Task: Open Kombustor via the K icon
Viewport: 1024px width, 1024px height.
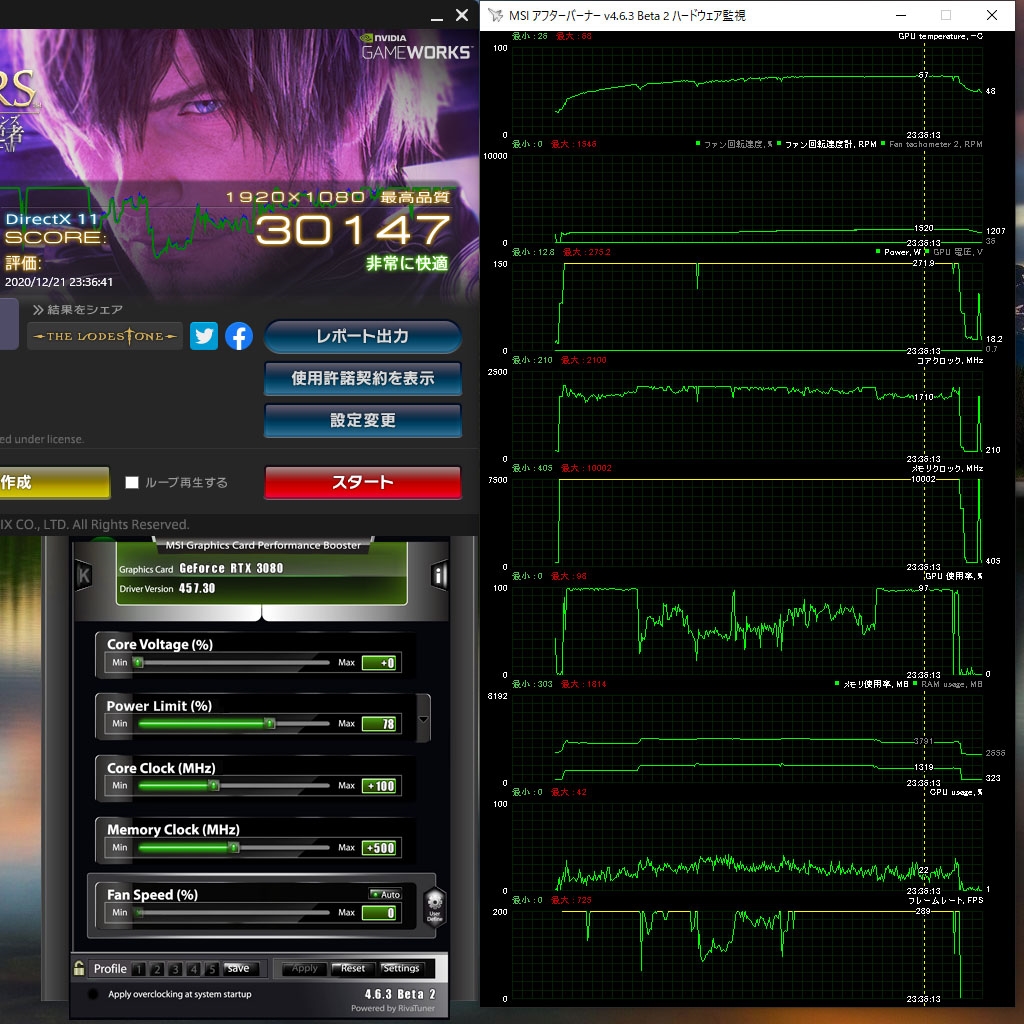Action: (x=84, y=575)
